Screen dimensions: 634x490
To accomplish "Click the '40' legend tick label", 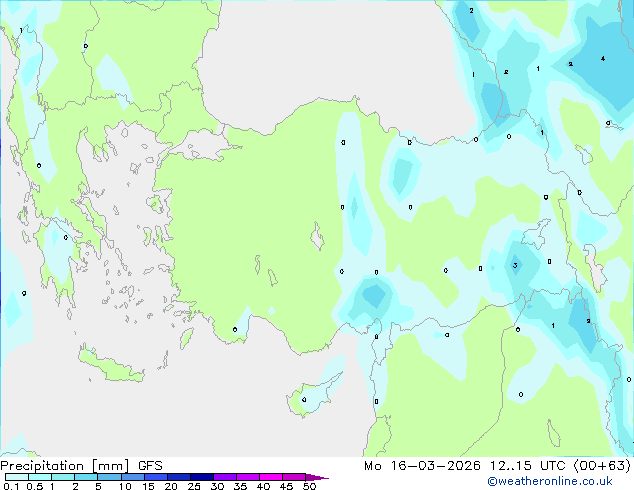I will pos(263,486).
